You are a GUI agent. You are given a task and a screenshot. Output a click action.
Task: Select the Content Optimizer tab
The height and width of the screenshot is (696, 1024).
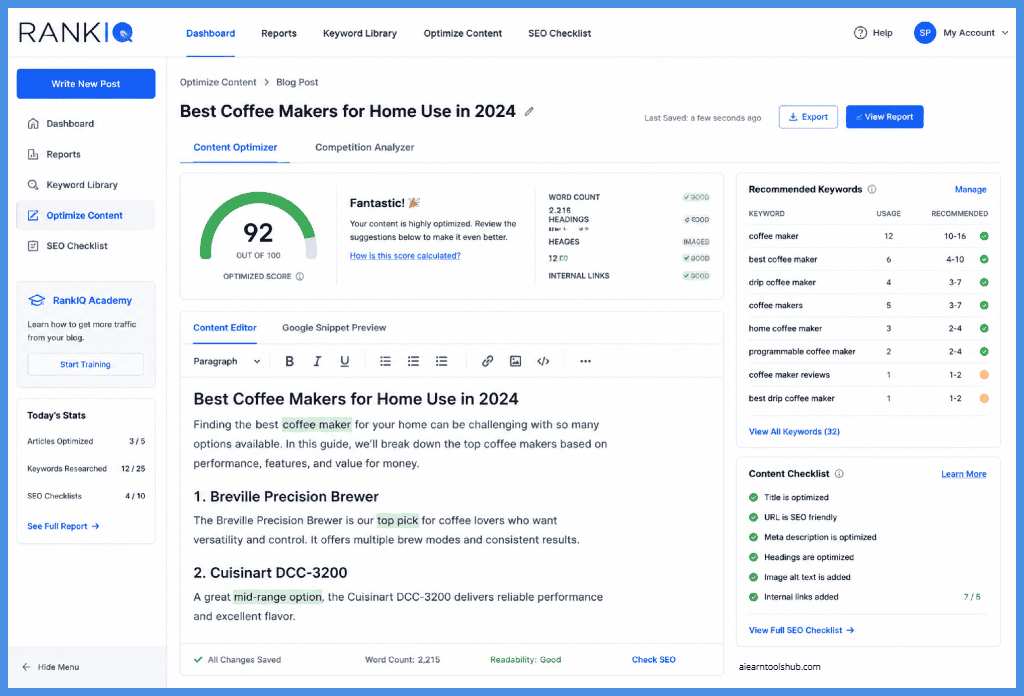point(235,148)
